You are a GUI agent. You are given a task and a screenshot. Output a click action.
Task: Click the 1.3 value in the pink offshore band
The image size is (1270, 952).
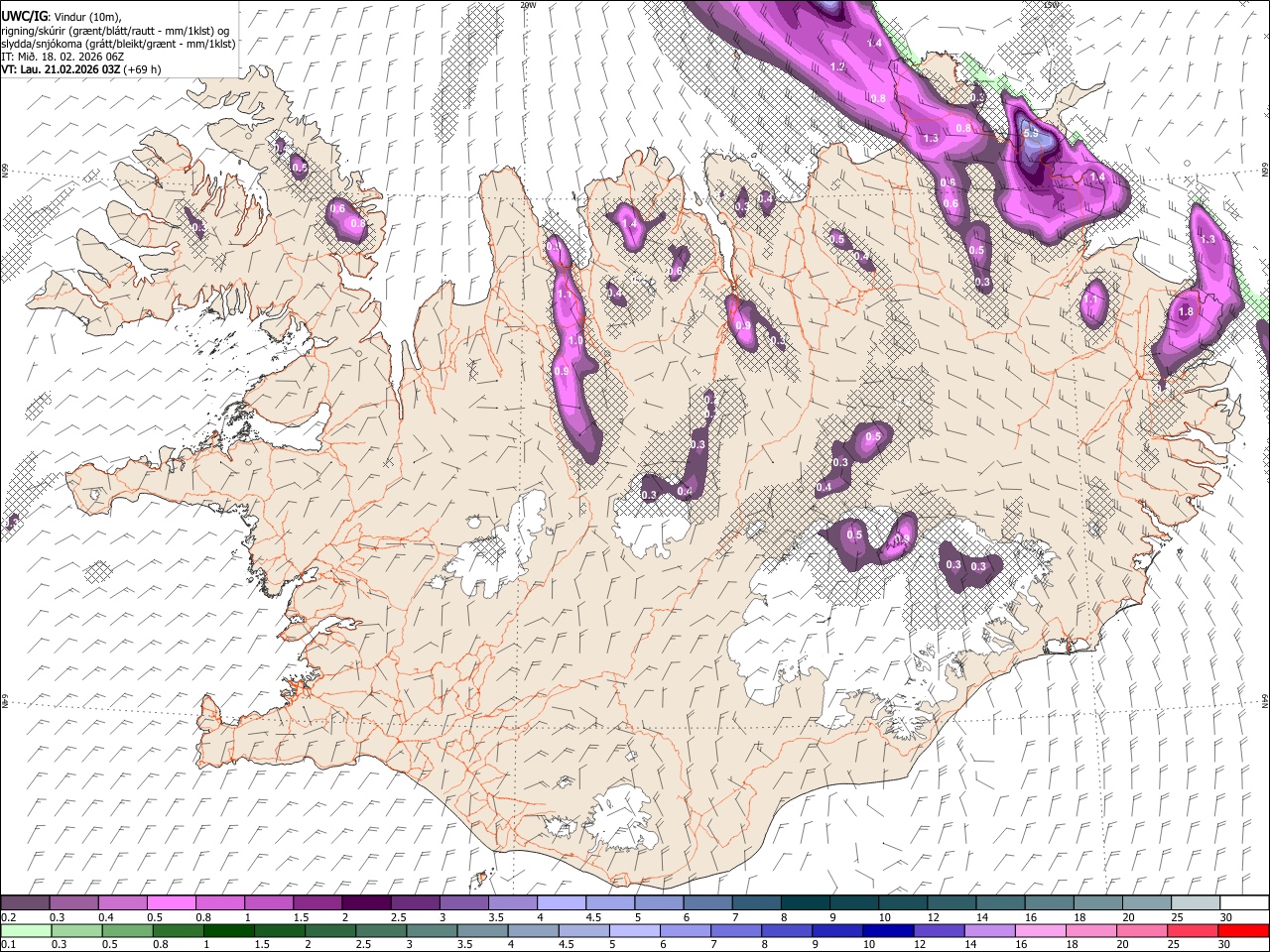pos(930,138)
